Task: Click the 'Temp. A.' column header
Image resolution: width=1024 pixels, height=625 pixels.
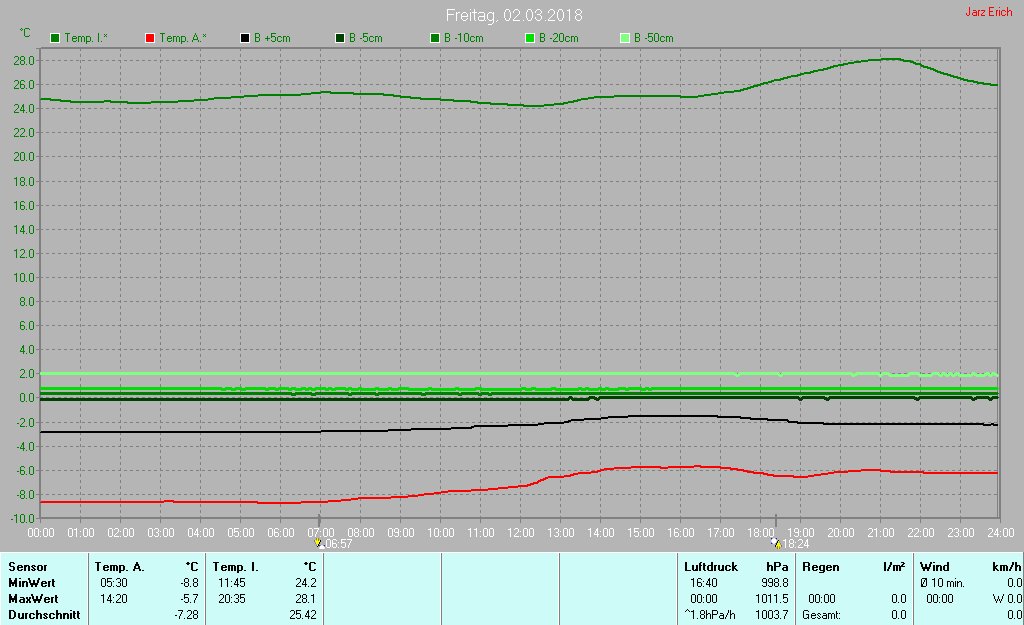Action: point(120,567)
